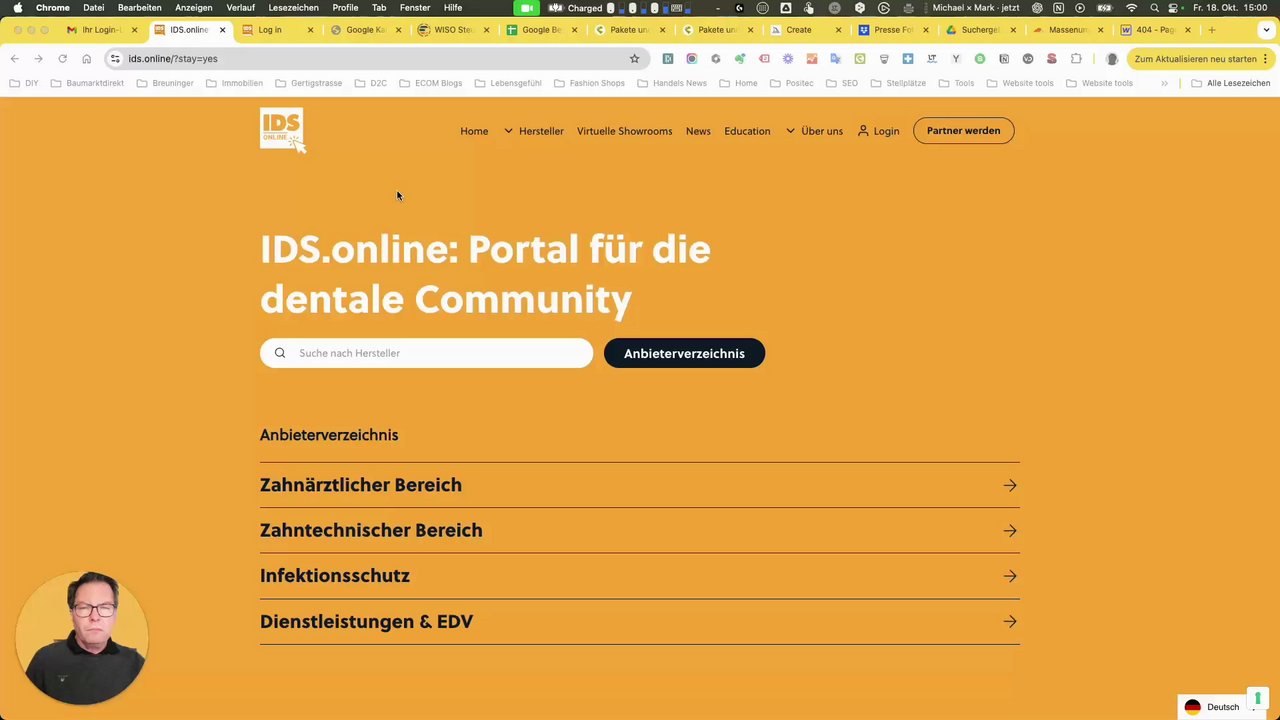Open the Lesezeichen menu
Screen dimensions: 1280x720
pos(293,8)
